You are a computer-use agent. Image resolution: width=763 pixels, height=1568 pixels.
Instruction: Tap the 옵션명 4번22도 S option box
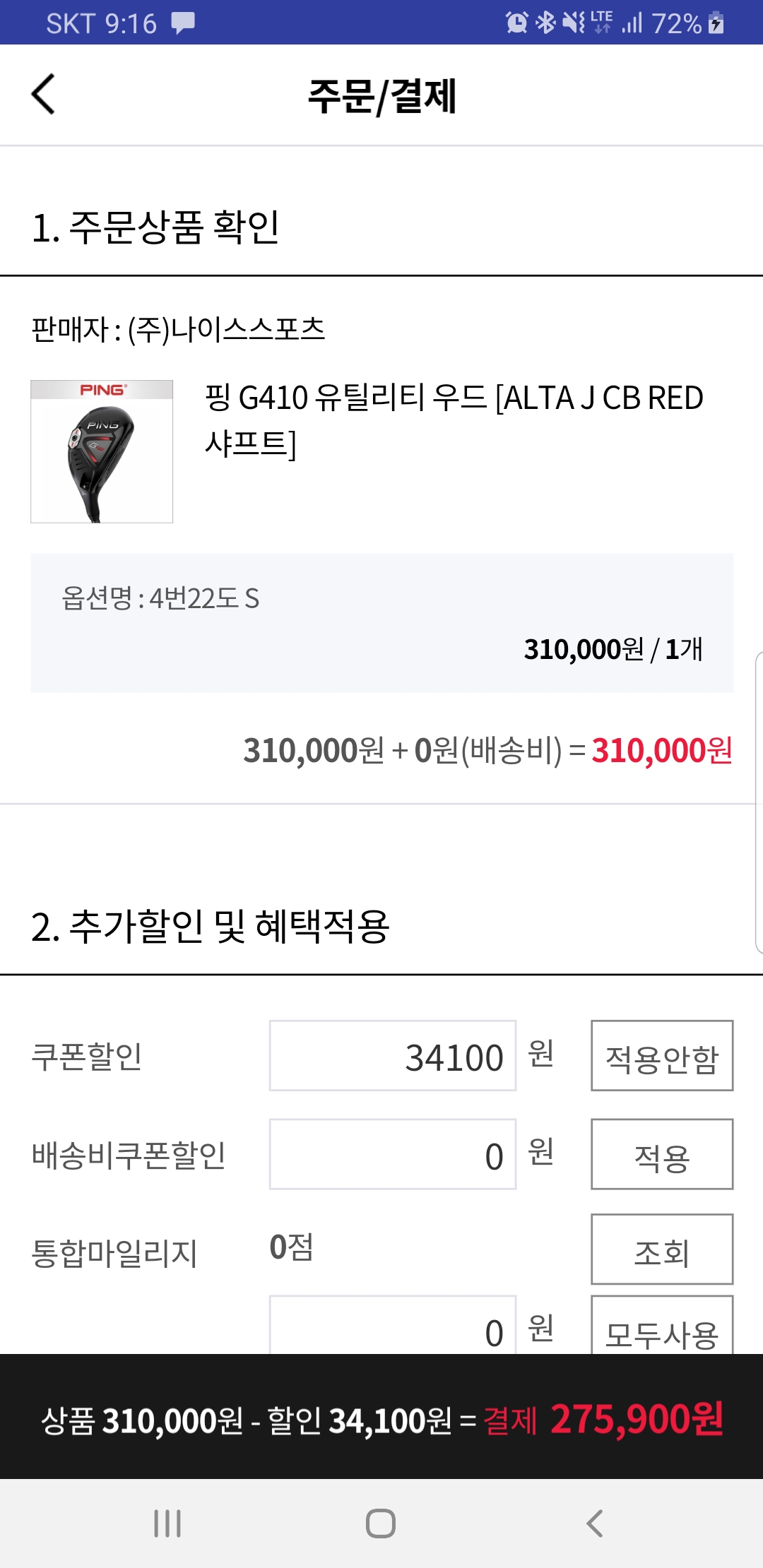point(381,623)
